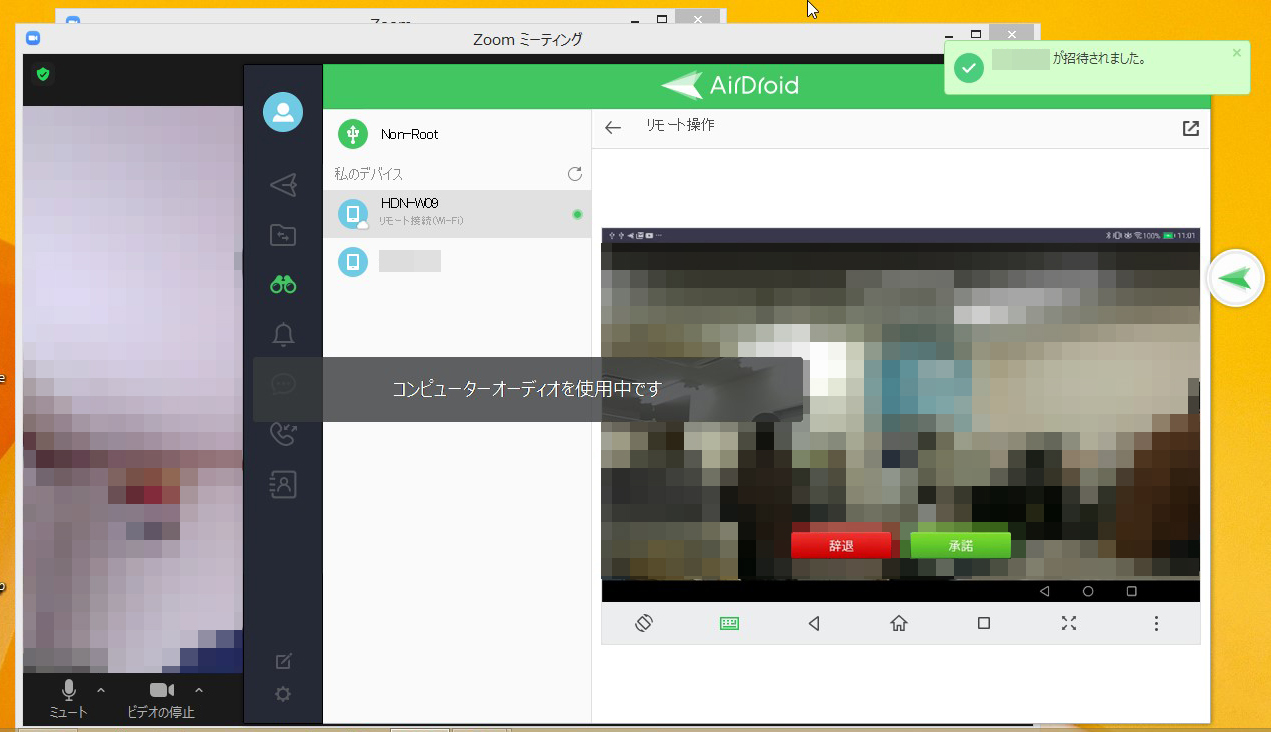Tap Android home circle in mirrored screen
Screen dimensions: 1271x732
pyautogui.click(x=1088, y=591)
